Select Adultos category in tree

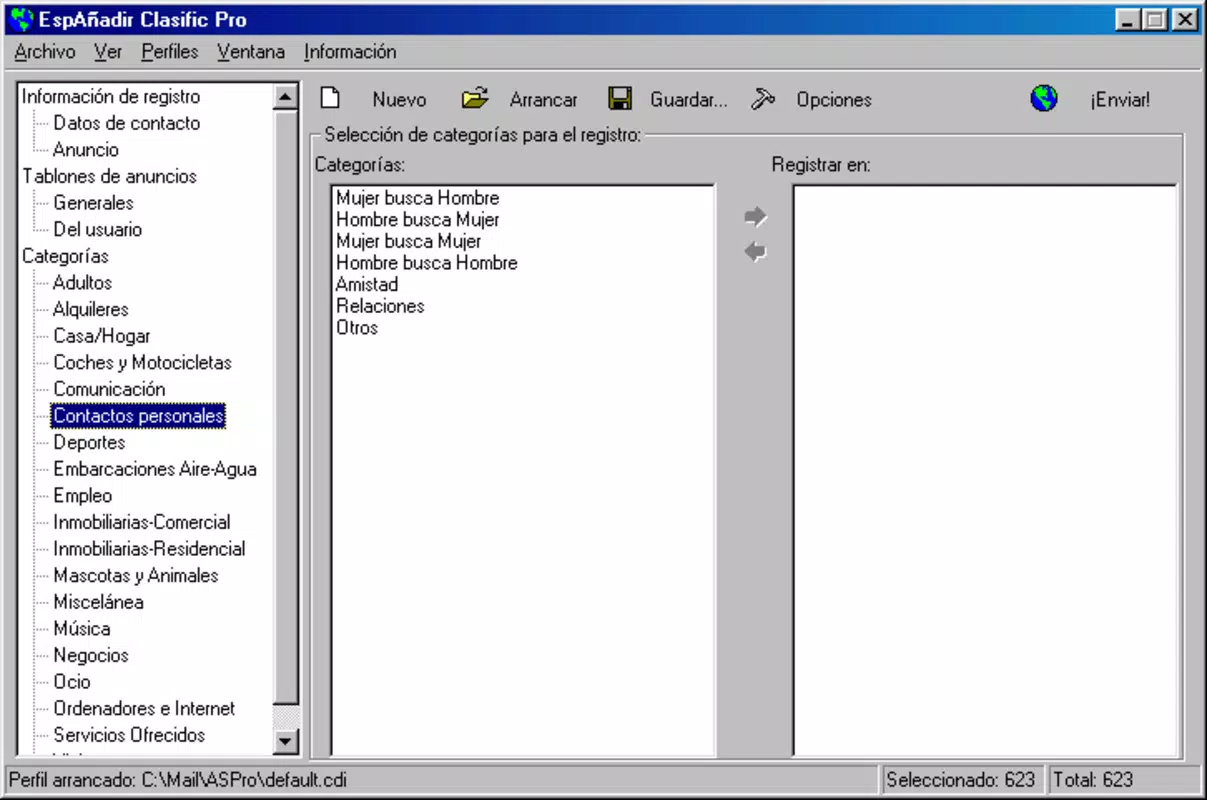pyautogui.click(x=82, y=283)
